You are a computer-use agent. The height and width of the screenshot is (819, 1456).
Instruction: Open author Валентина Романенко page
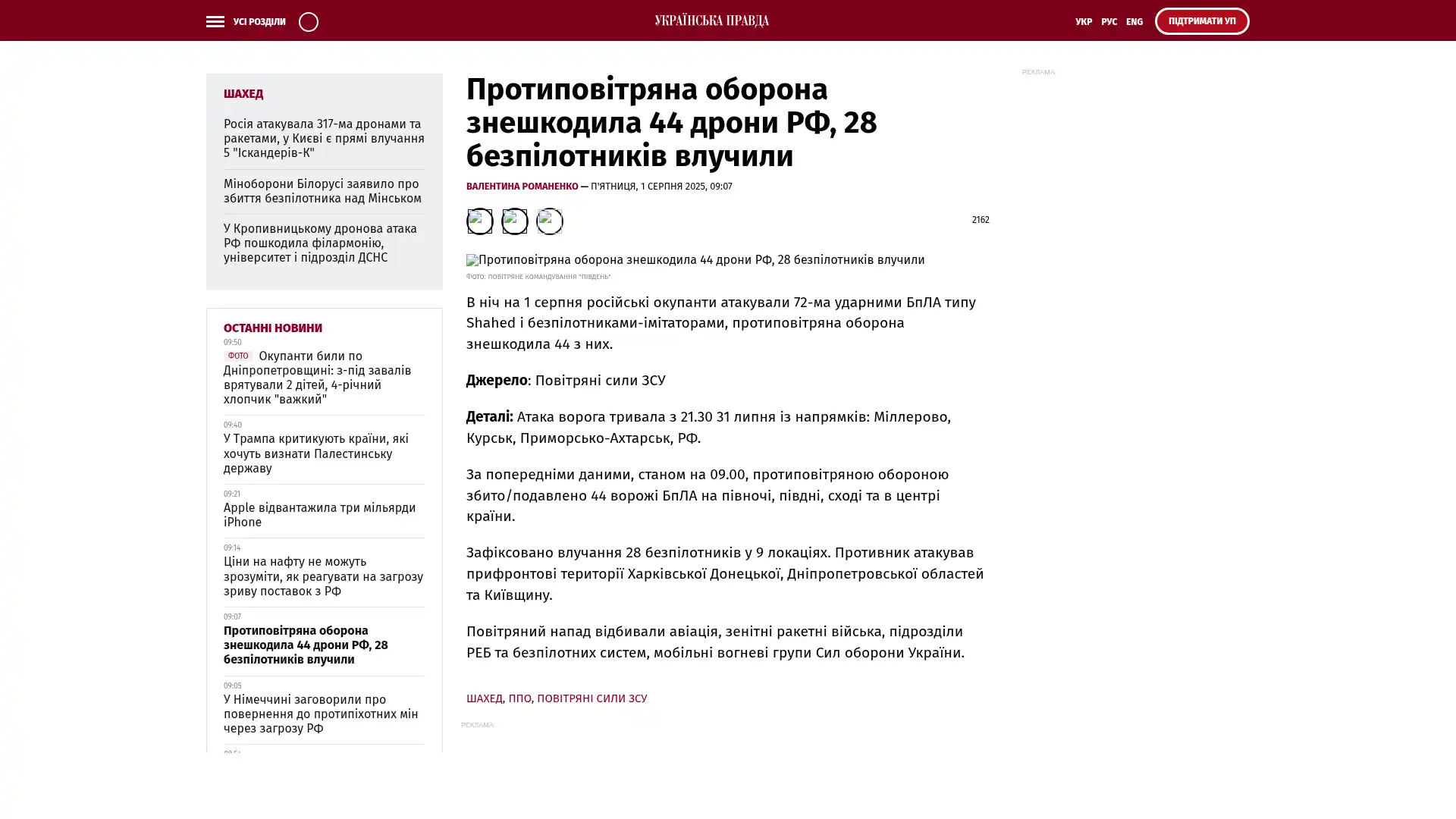(522, 187)
